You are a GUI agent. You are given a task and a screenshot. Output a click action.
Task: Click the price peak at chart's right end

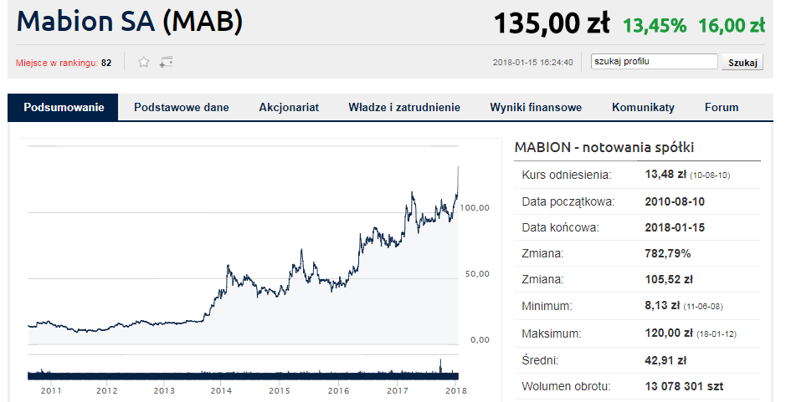458,170
